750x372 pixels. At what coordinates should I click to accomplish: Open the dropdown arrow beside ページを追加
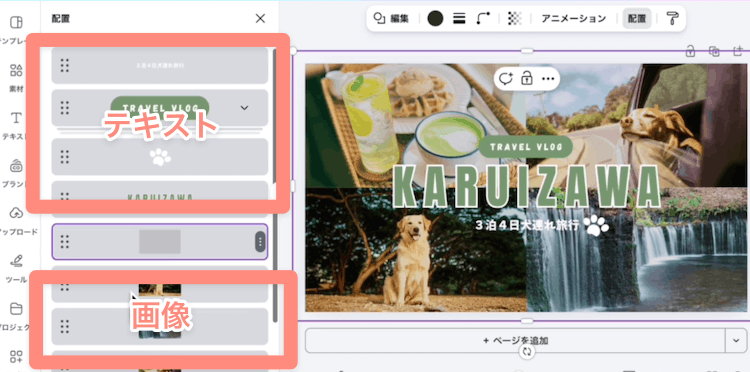[736, 340]
